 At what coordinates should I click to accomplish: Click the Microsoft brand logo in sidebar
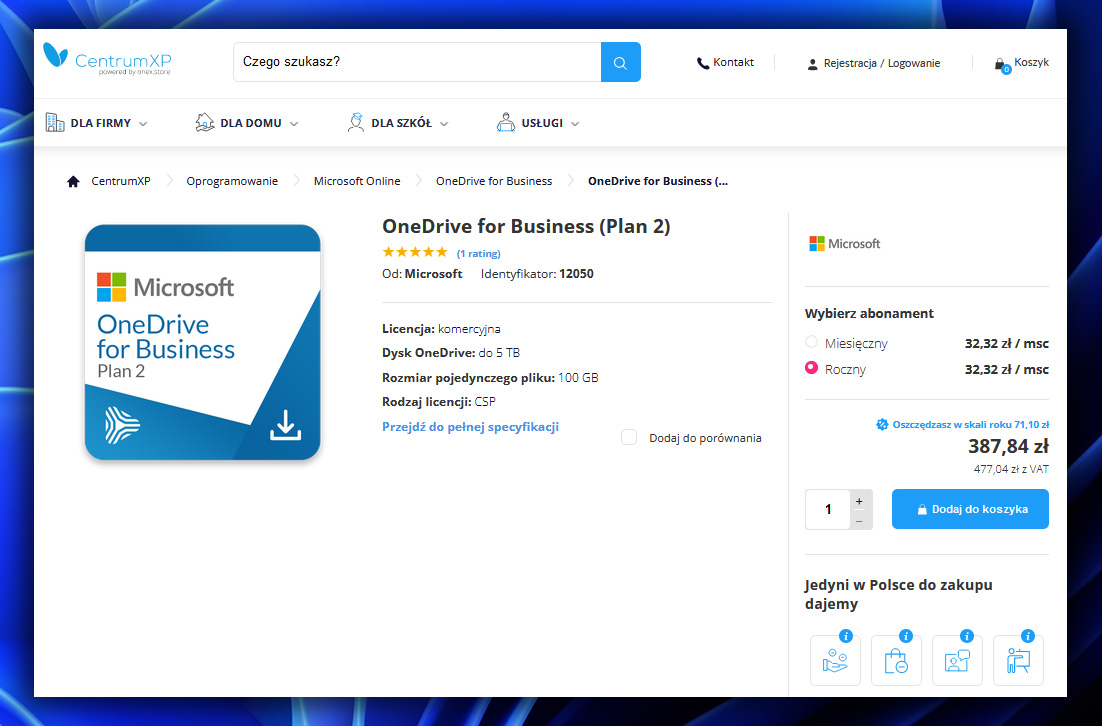point(845,244)
